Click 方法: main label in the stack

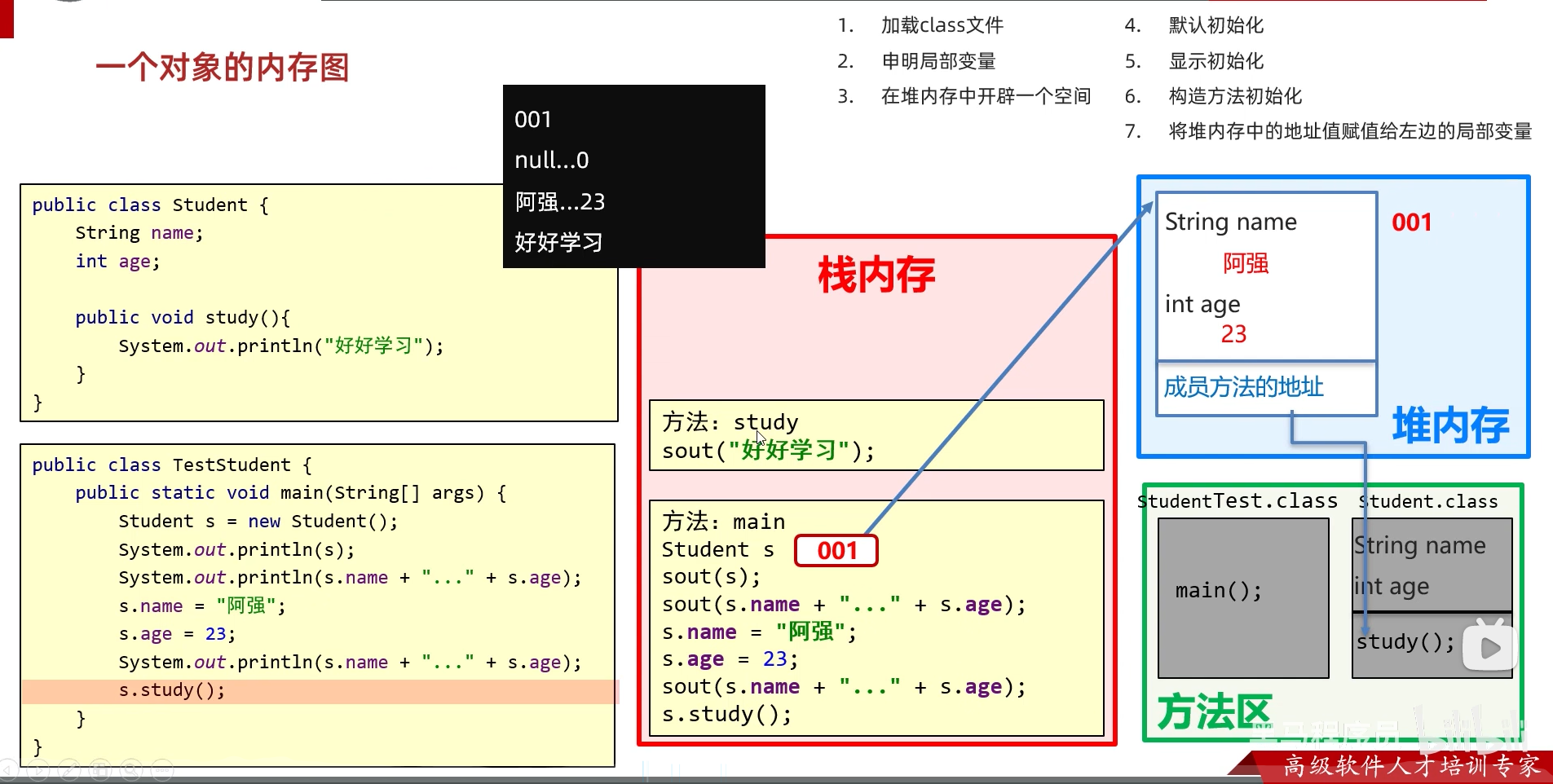pyautogui.click(x=723, y=522)
